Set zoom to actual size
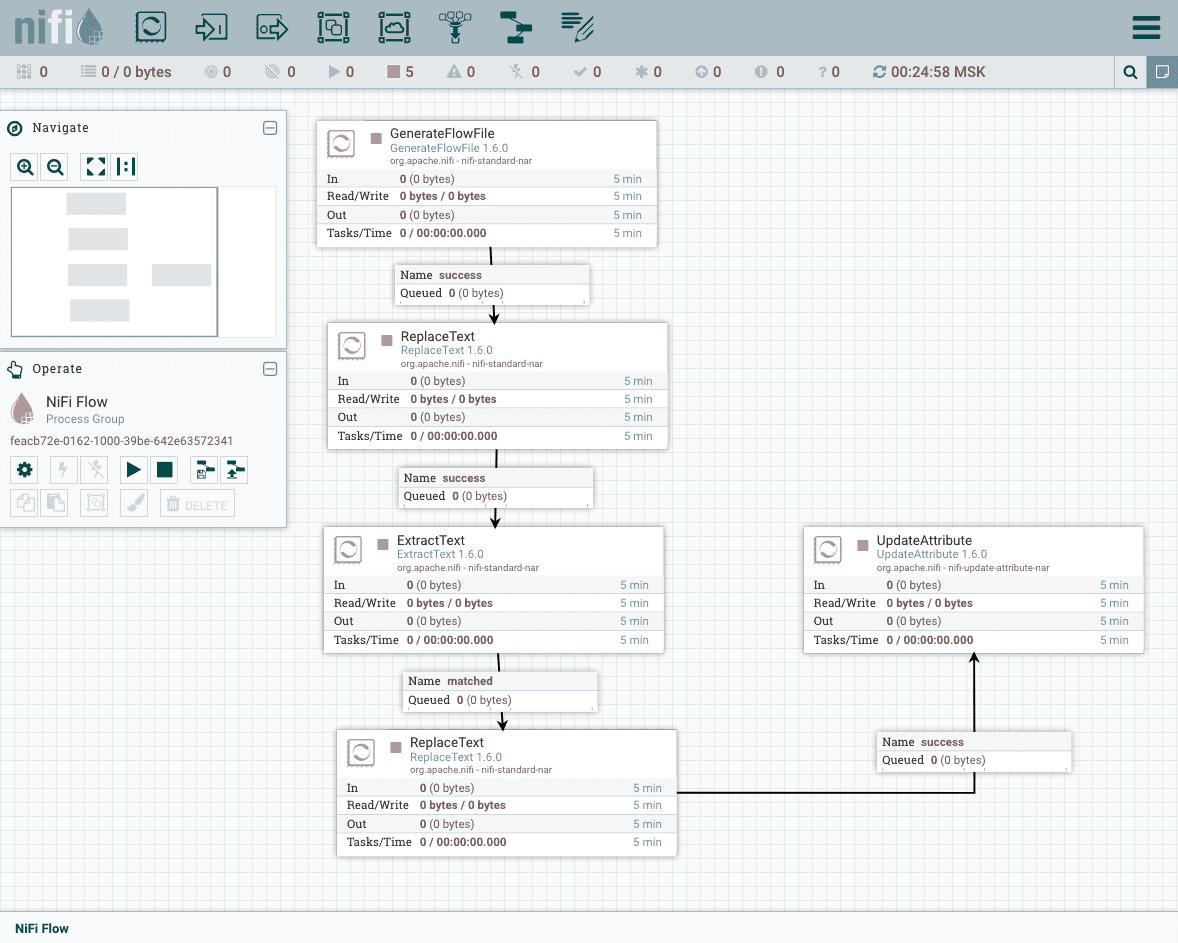Screen dimensions: 1178x943 click(x=125, y=167)
